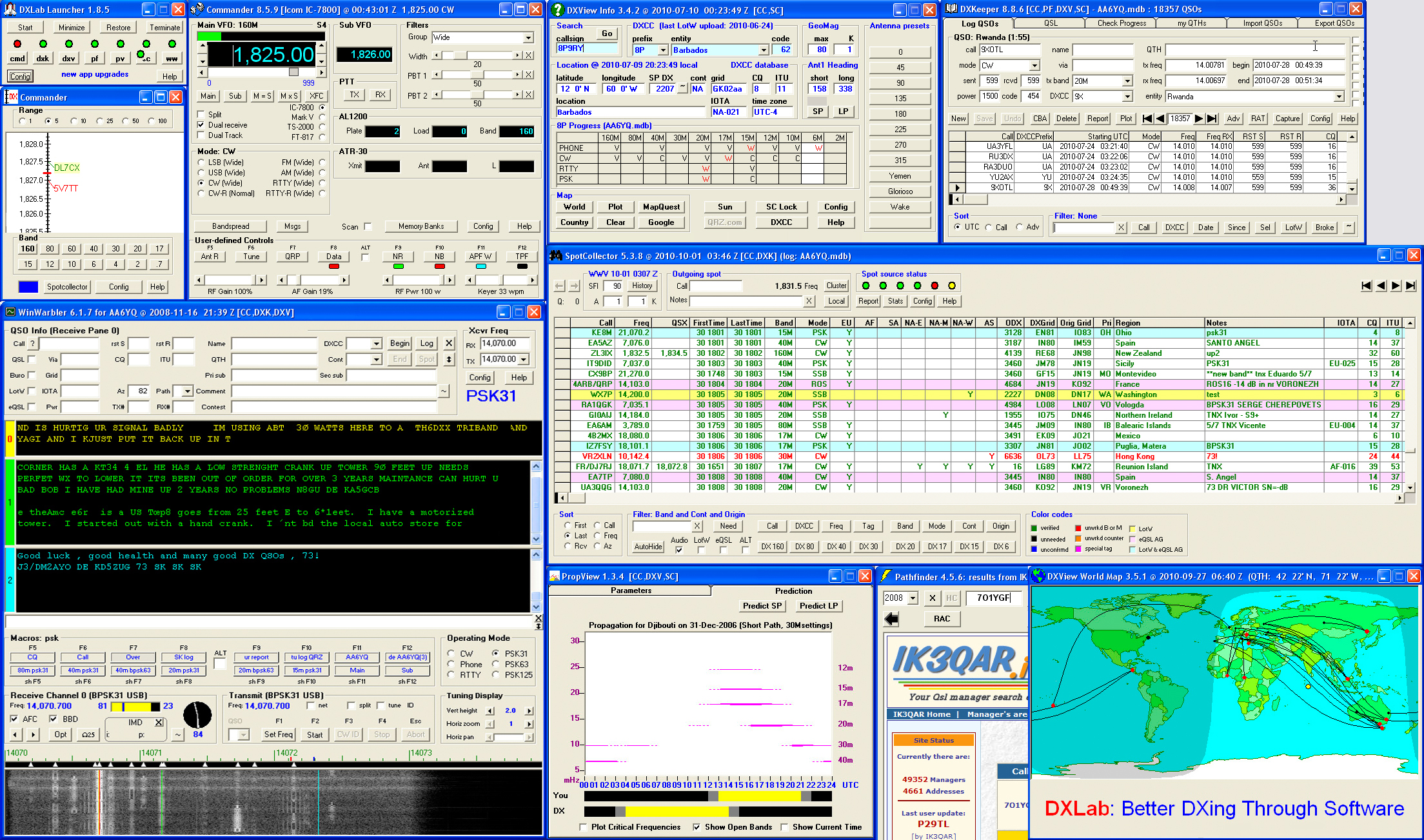Click the blue color square in Commander
1424x840 pixels.
pos(28,287)
